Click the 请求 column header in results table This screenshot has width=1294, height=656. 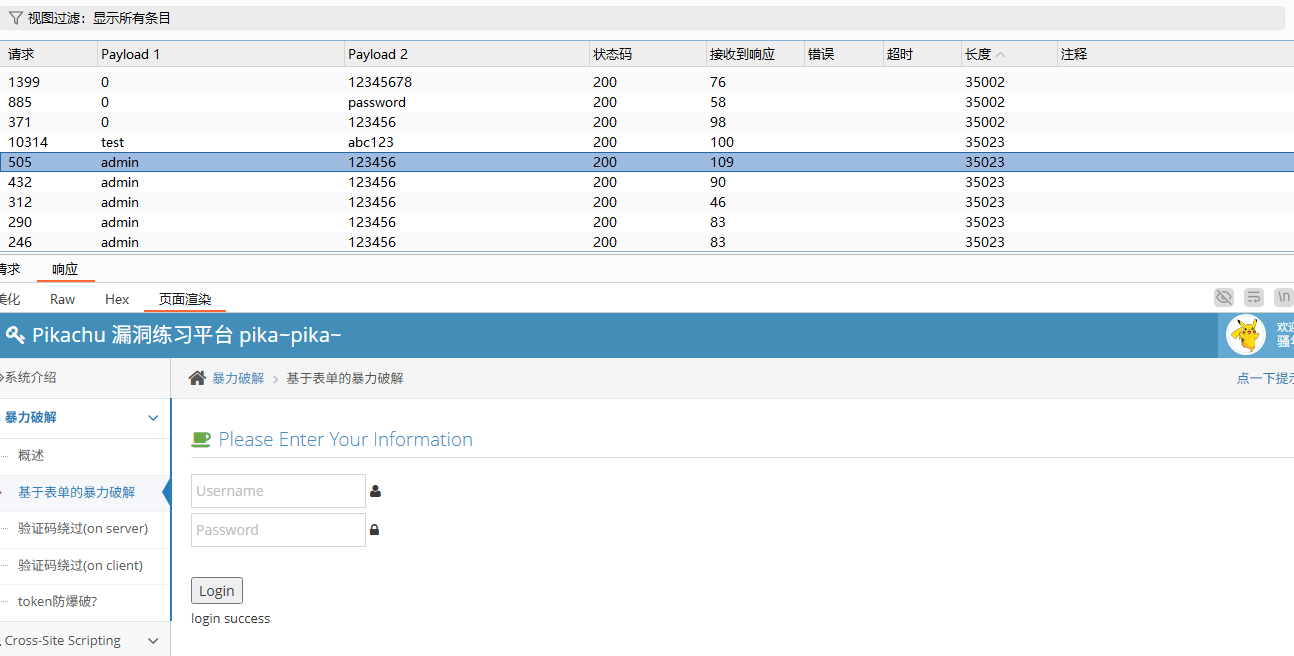tap(48, 54)
